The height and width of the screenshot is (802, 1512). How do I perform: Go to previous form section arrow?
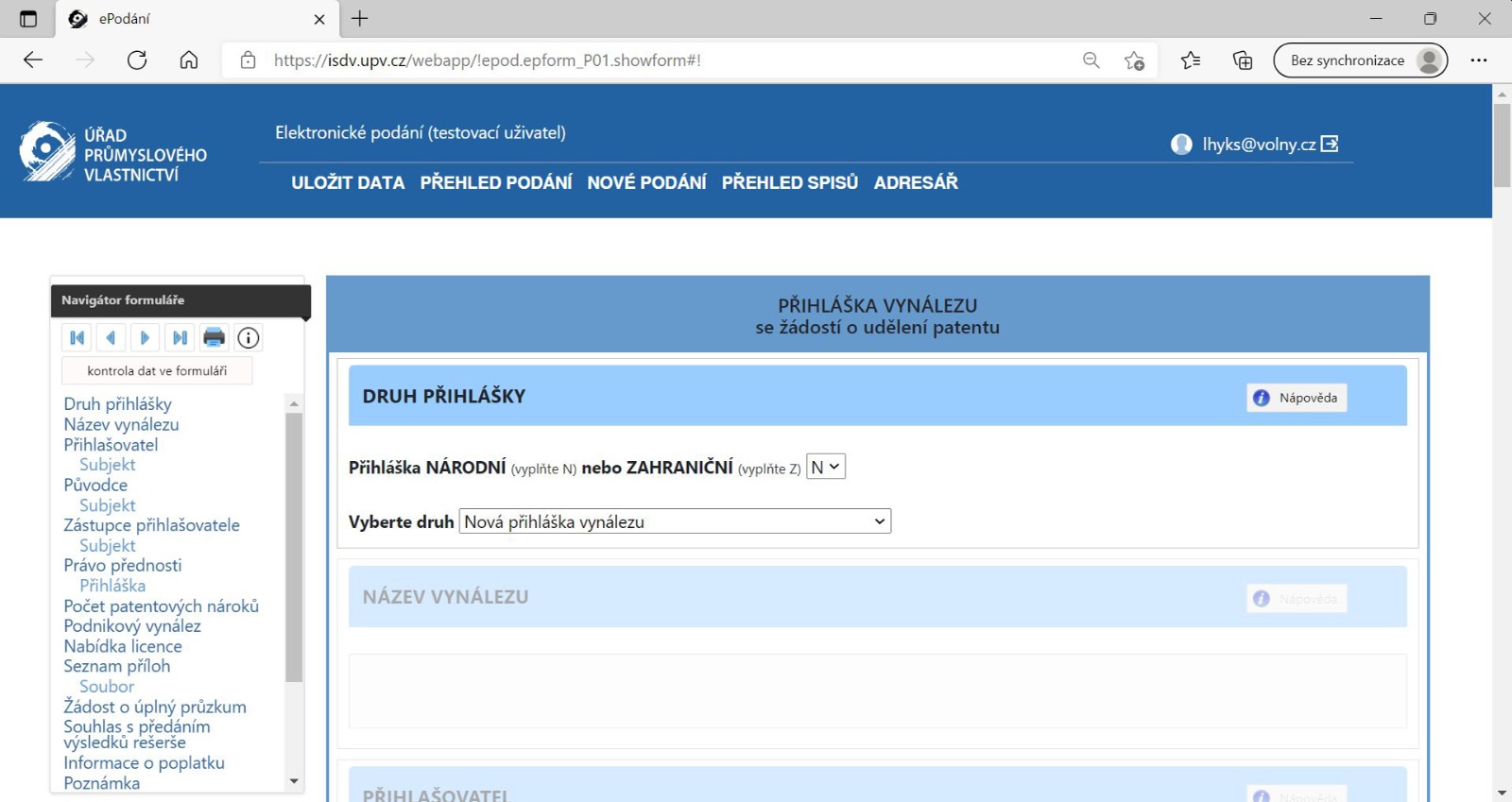[111, 338]
